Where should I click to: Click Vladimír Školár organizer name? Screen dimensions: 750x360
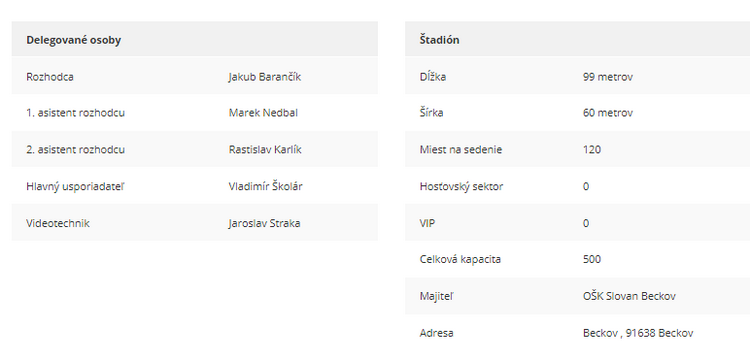(265, 186)
